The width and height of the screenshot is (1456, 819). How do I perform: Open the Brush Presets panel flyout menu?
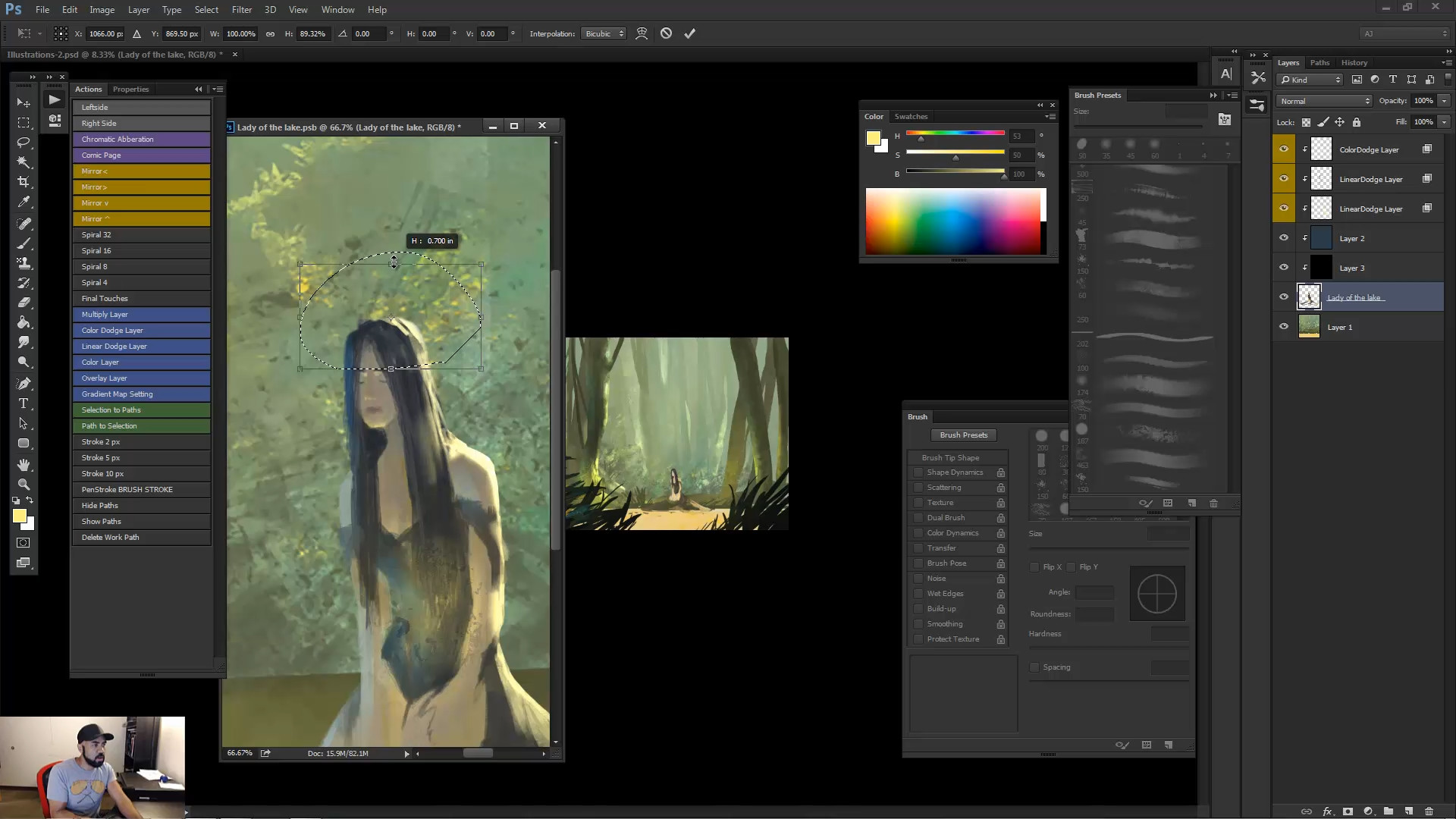[1234, 96]
